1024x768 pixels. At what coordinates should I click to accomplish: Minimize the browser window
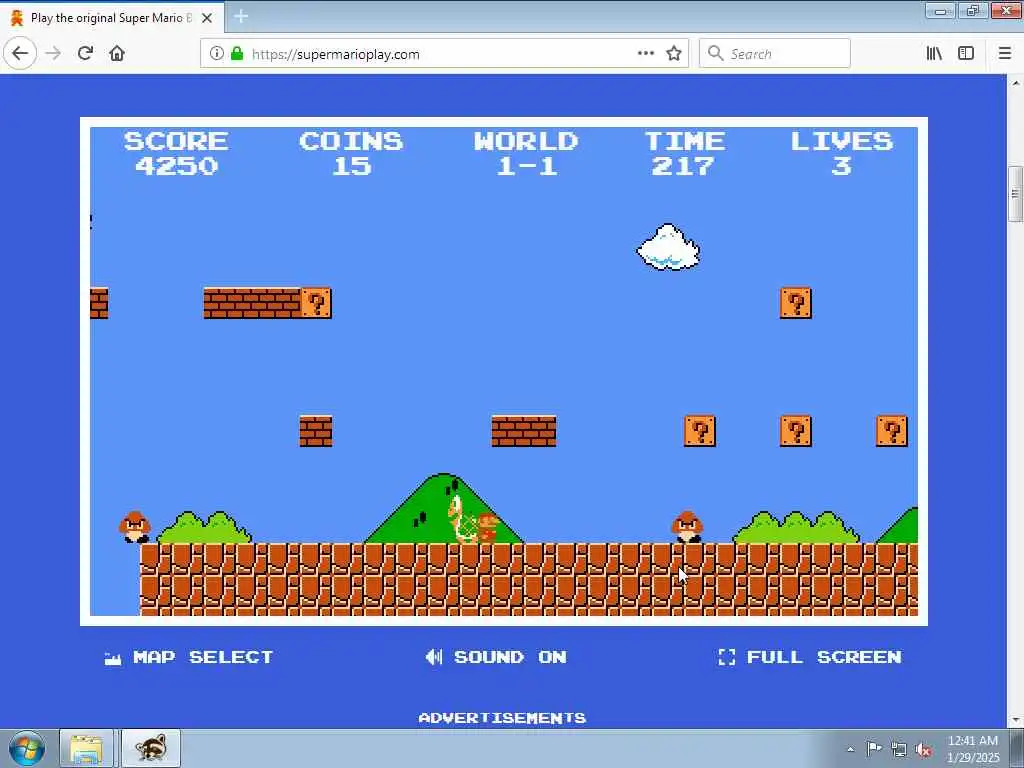pos(940,10)
